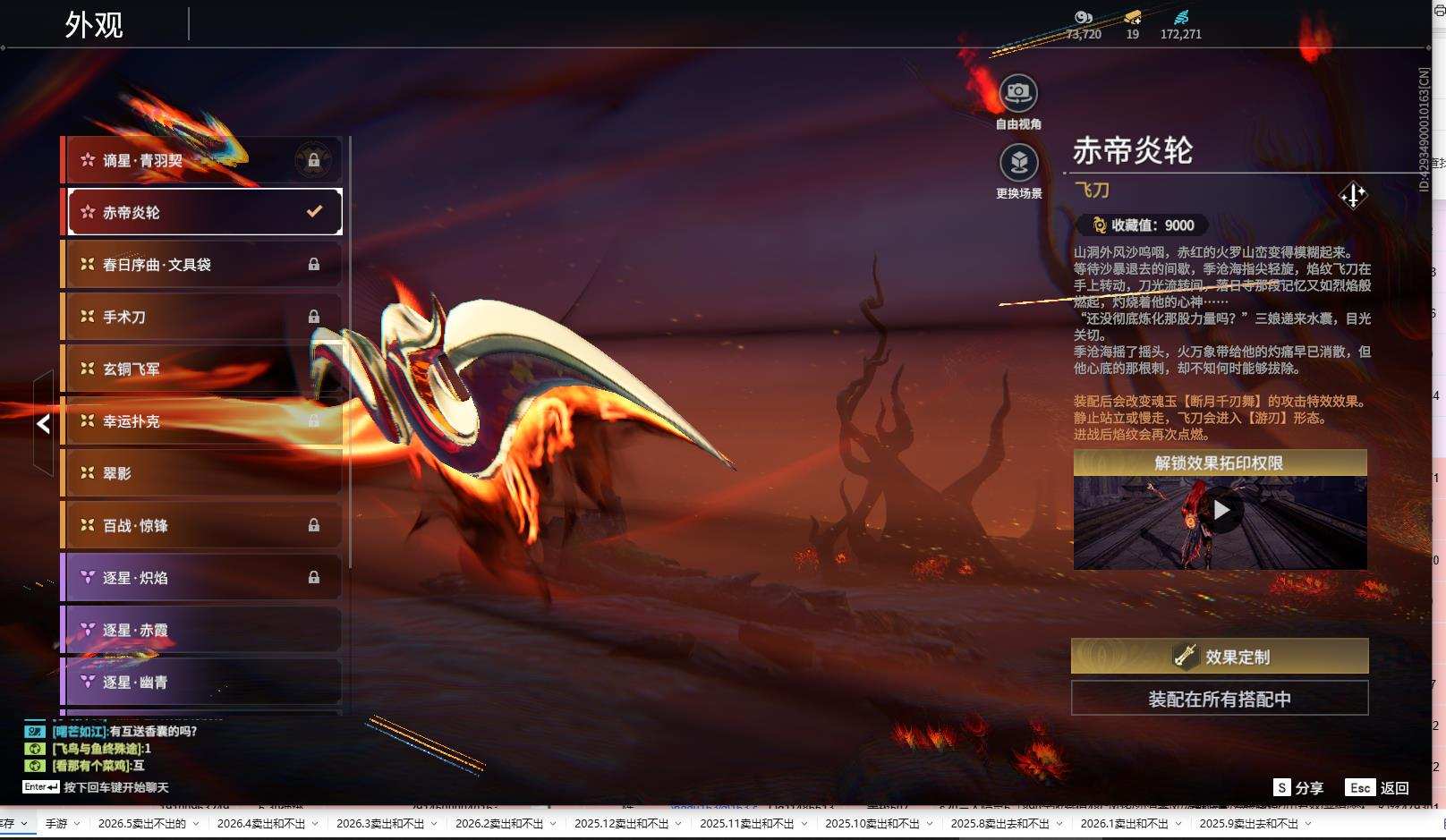
Task: Expand dropdown arrow on 2025.9卖出去和不出 tab
Action: click(x=1308, y=824)
